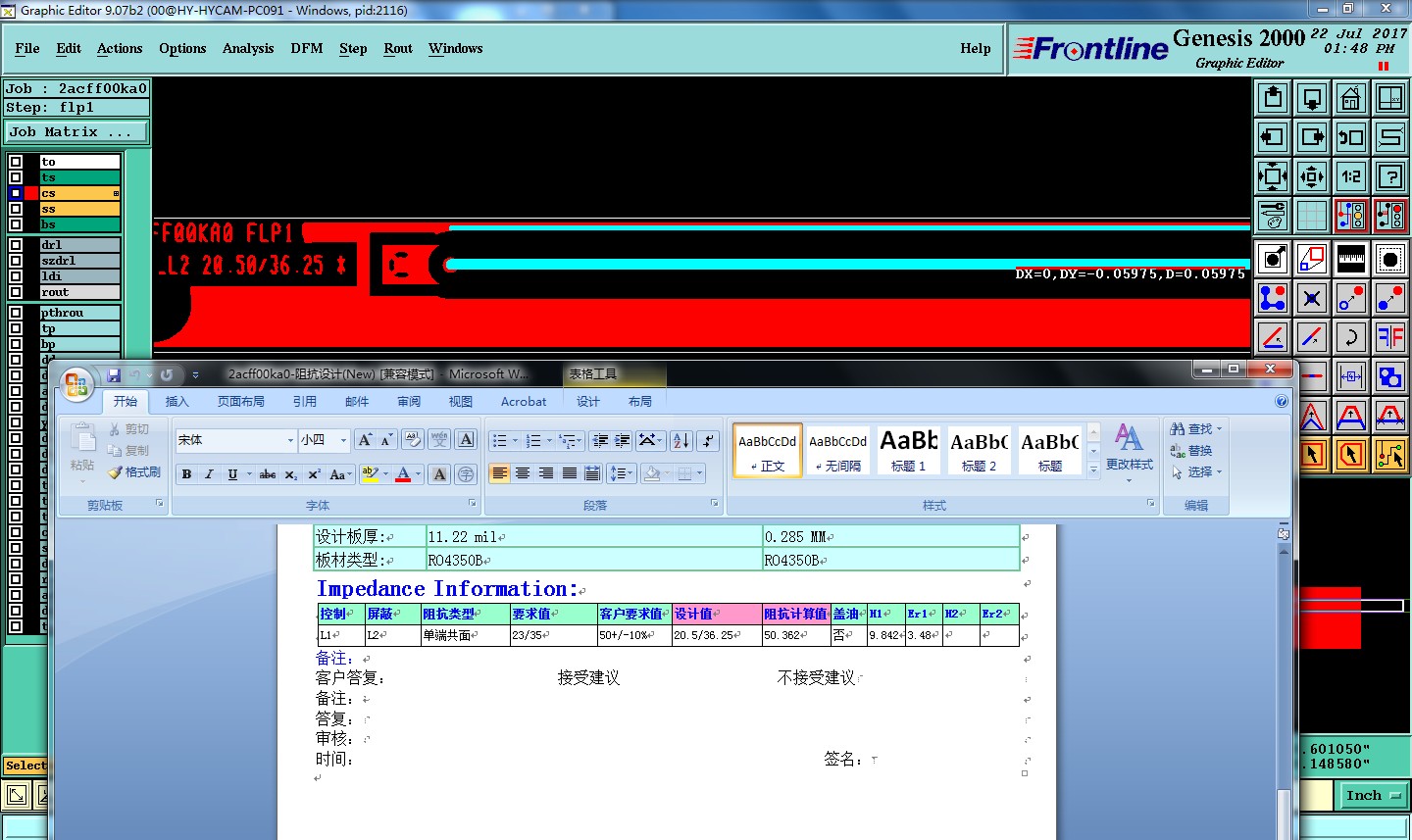
Task: Open the Aa change case dropdown
Action: pyautogui.click(x=340, y=474)
